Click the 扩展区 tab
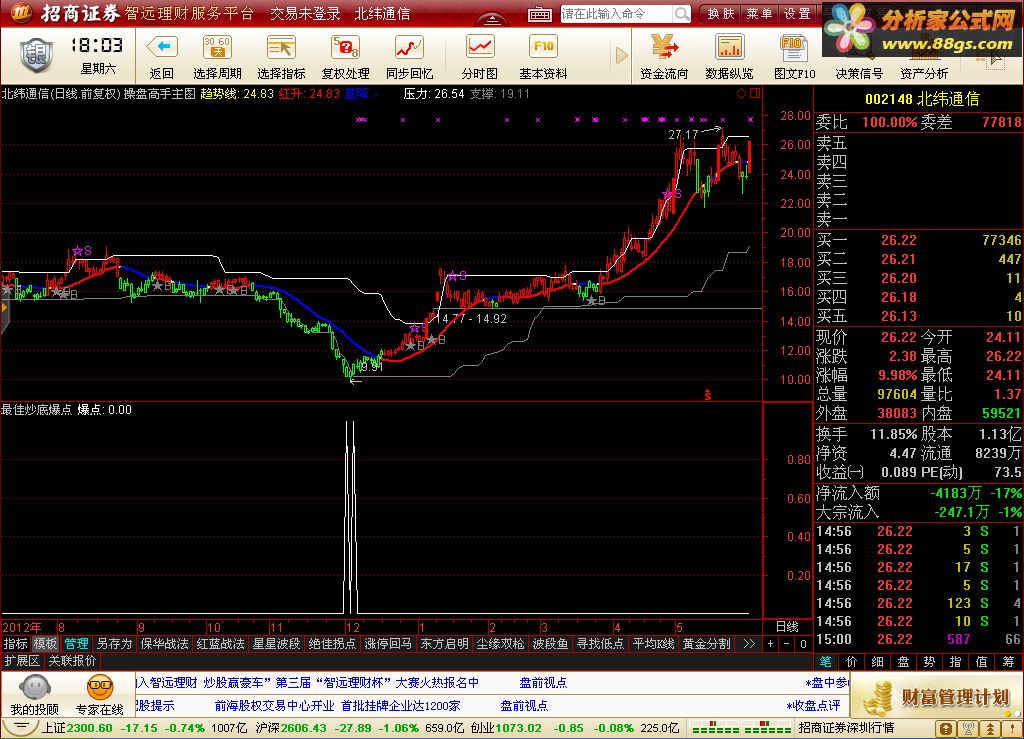Viewport: 1024px width, 739px height. [22, 661]
